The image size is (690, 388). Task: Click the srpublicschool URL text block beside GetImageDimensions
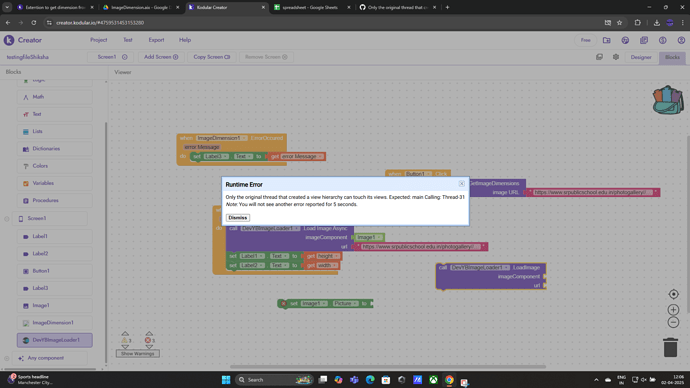point(593,192)
